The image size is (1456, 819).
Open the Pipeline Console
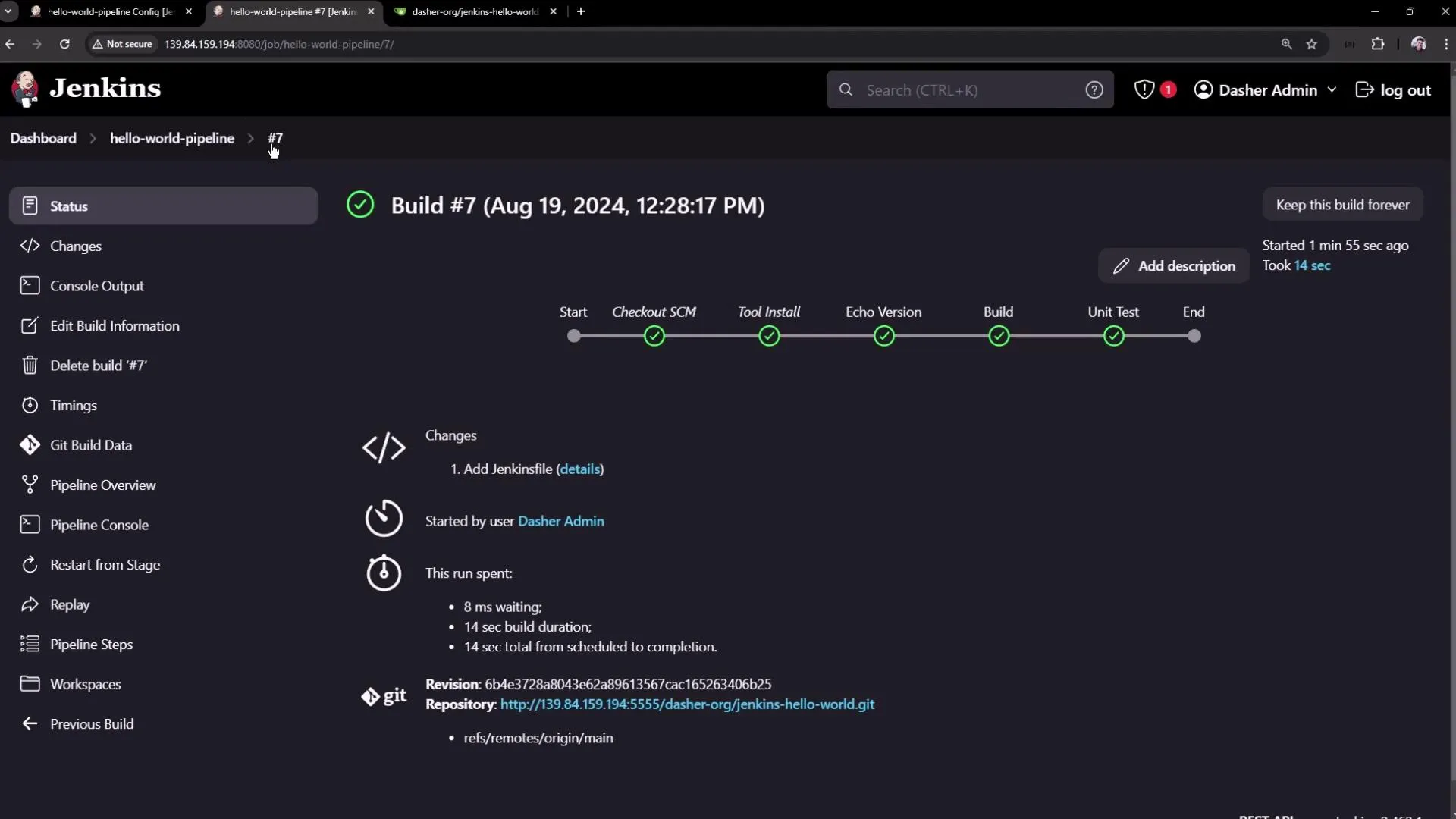pyautogui.click(x=99, y=524)
